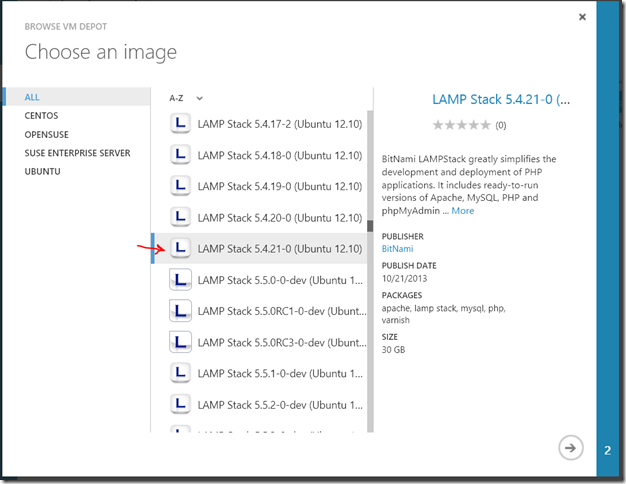Click the LAMP Stack 5.5.0RC1-0-dev icon
The width and height of the screenshot is (626, 484).
point(180,311)
